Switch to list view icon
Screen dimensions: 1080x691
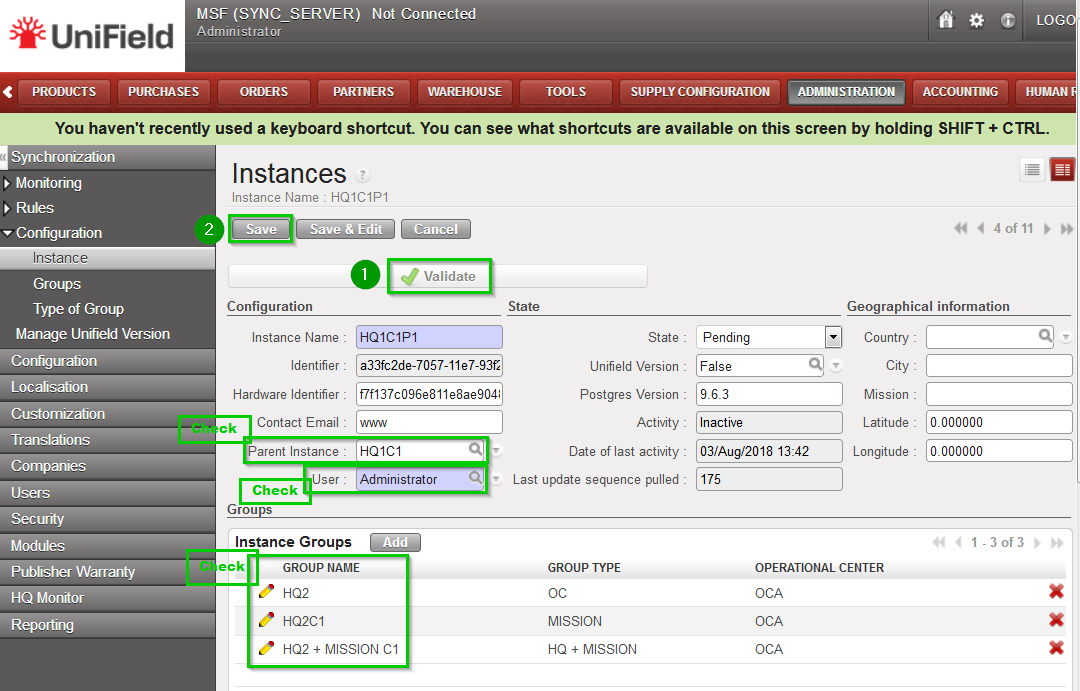1032,170
